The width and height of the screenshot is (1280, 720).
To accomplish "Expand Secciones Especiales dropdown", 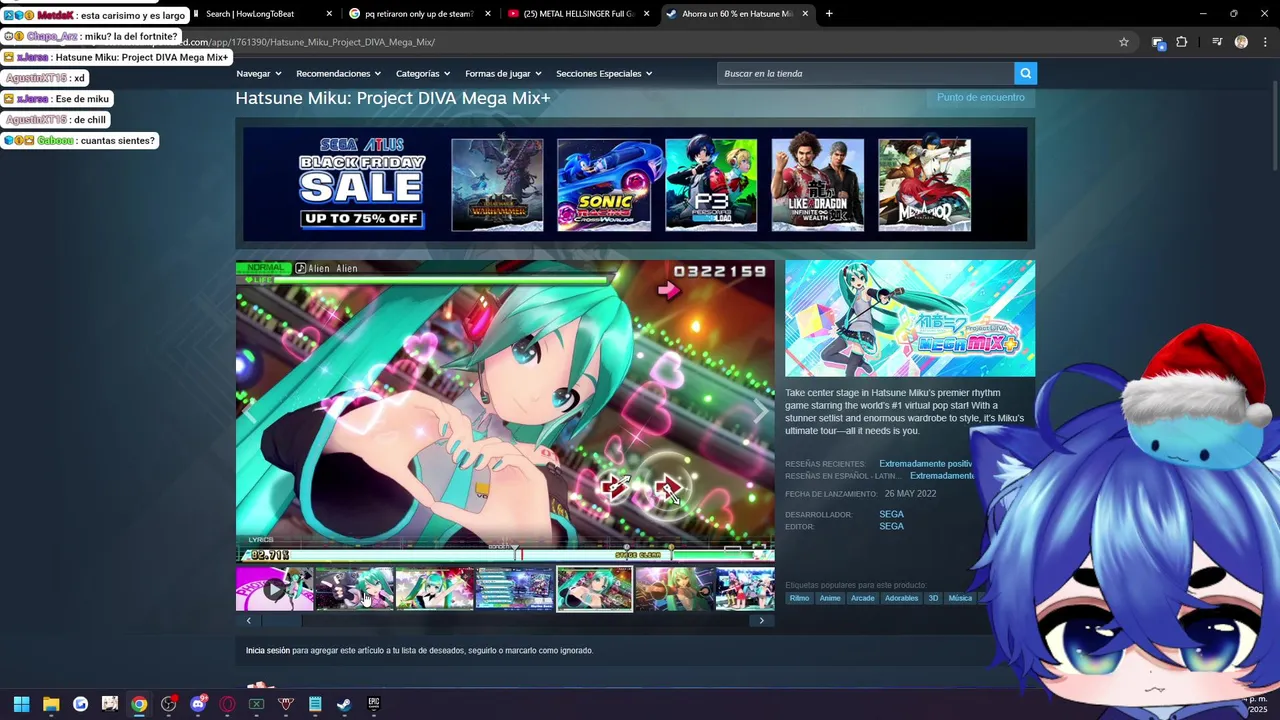I will point(604,74).
